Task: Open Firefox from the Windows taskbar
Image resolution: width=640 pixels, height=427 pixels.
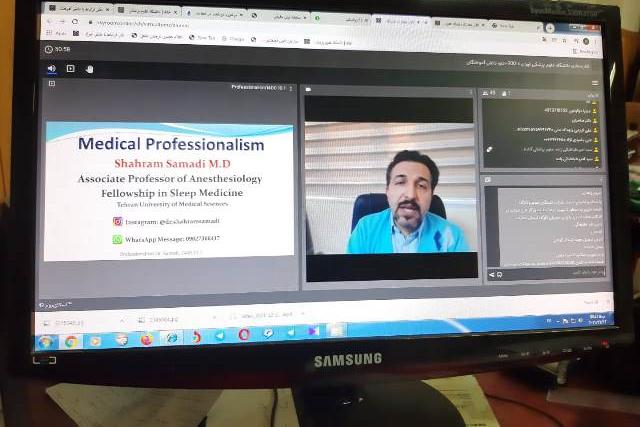Action: (x=146, y=338)
